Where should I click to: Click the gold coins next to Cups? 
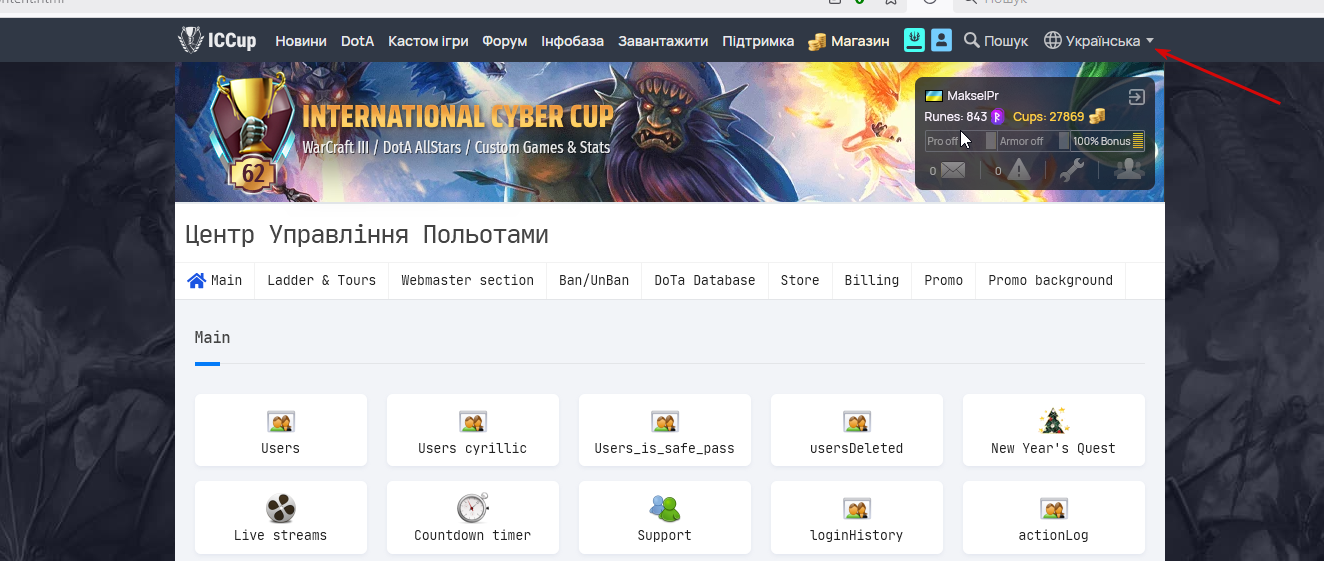click(1097, 117)
